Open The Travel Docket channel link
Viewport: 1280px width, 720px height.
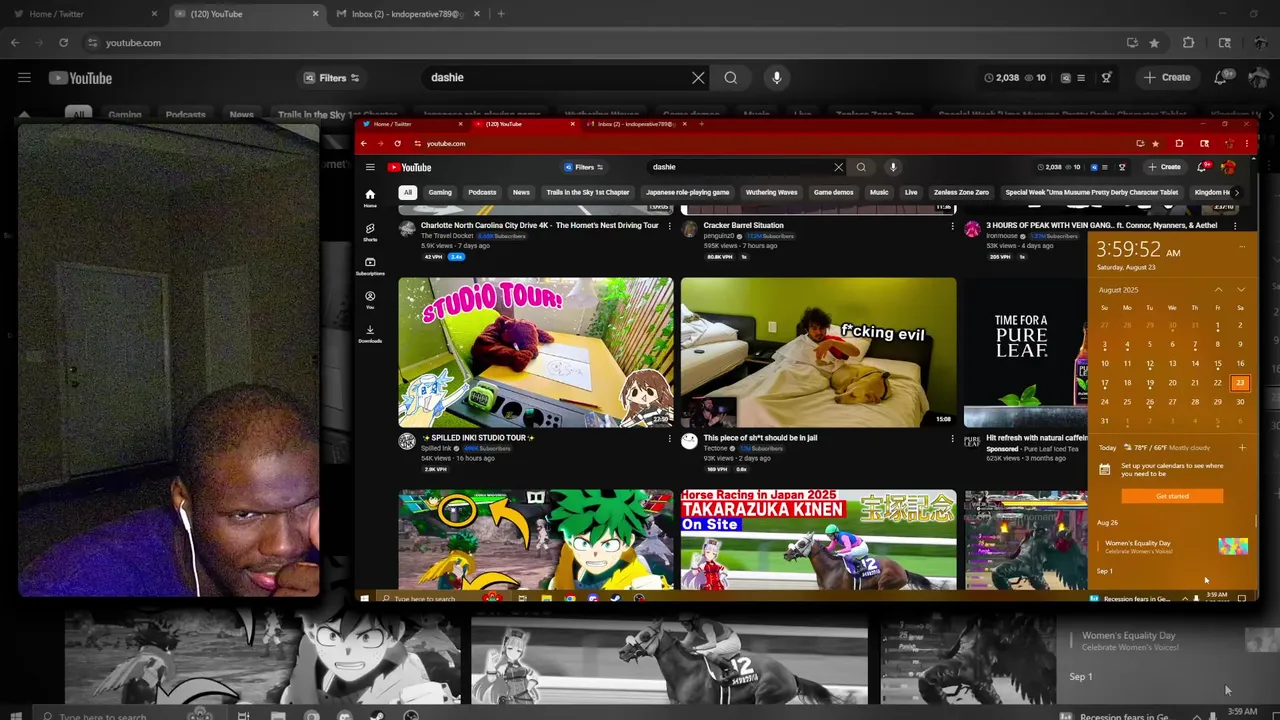tap(446, 236)
